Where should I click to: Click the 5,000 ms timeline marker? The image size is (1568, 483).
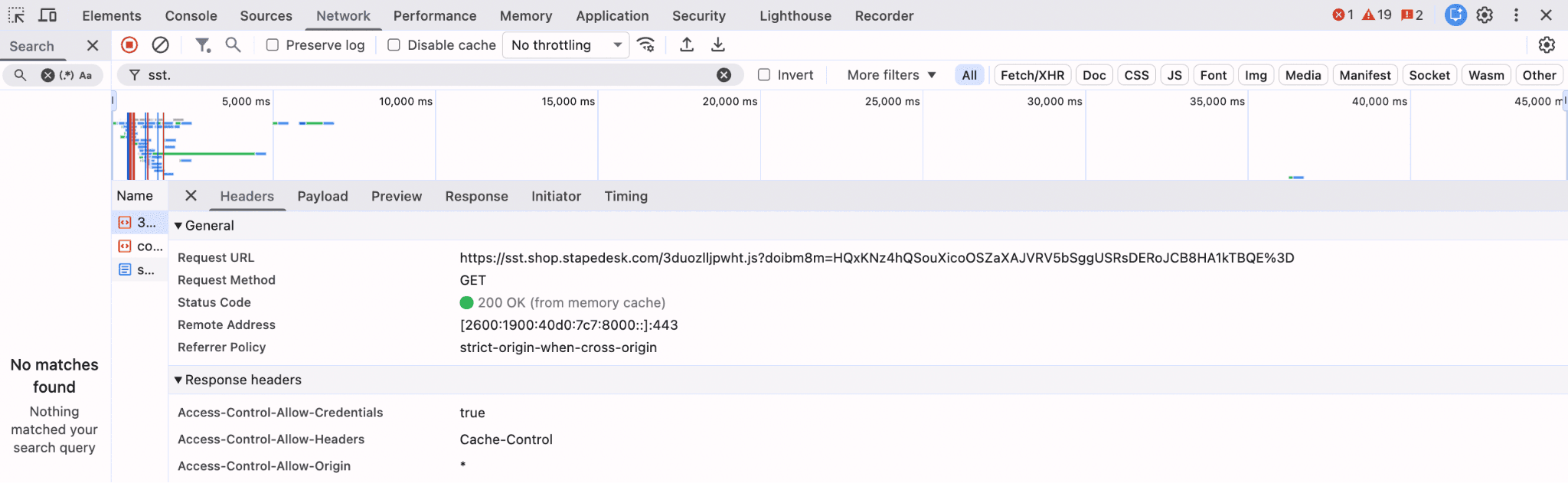(246, 102)
